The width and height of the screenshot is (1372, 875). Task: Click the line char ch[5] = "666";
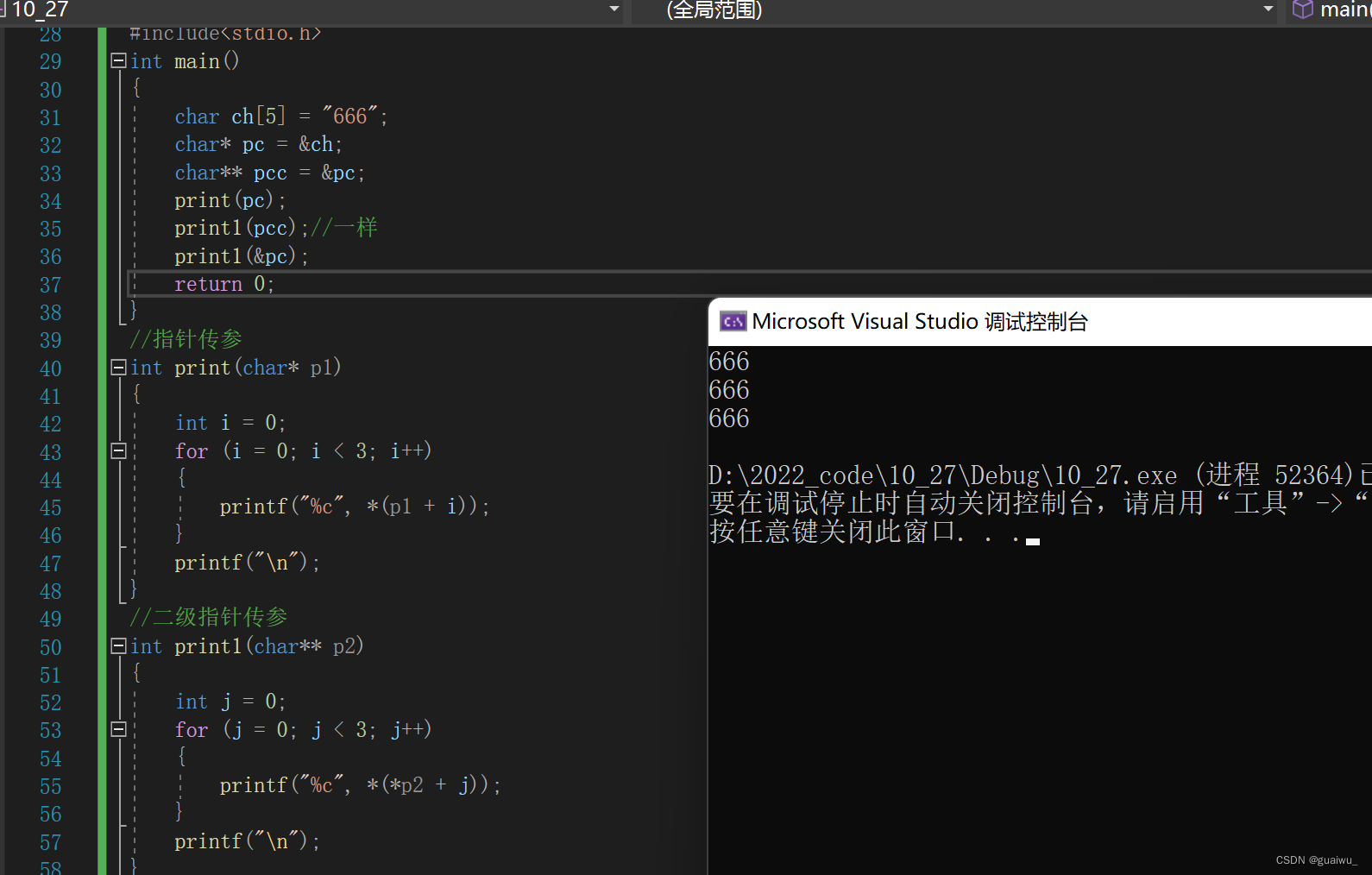281,116
